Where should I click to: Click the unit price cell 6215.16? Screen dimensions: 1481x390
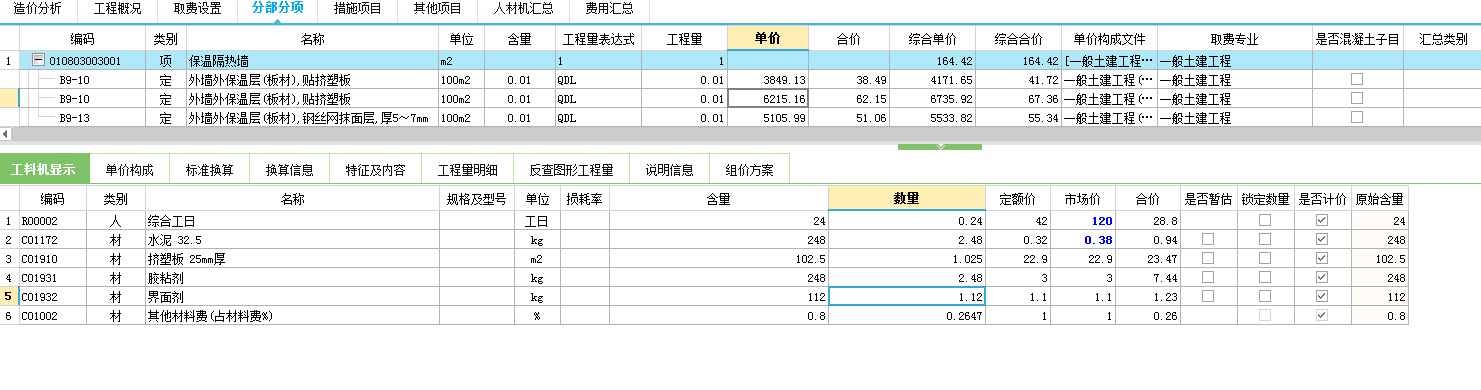click(768, 99)
